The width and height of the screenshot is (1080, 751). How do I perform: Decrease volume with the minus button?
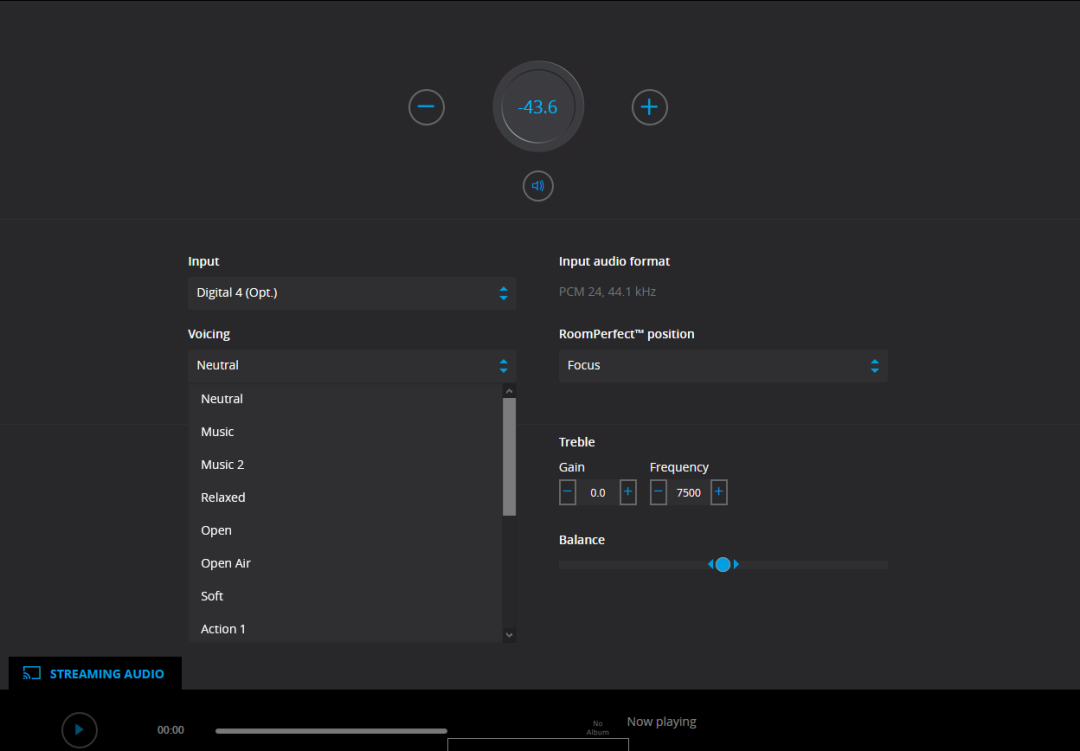coord(426,107)
